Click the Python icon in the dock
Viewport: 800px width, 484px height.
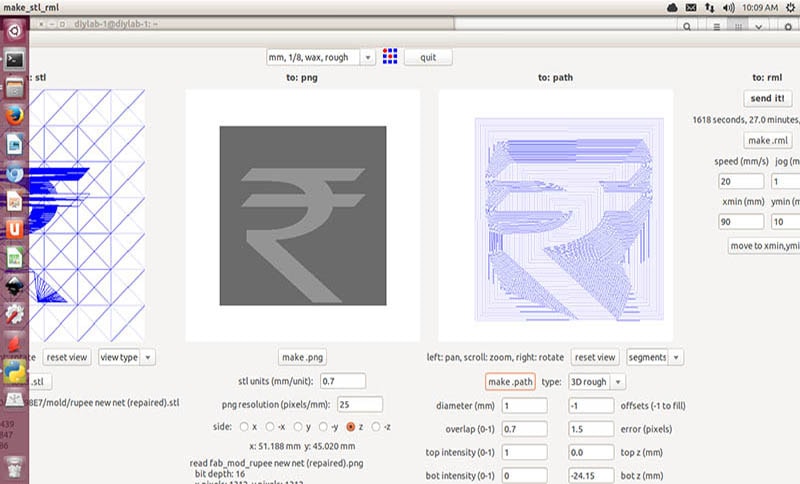pos(14,371)
